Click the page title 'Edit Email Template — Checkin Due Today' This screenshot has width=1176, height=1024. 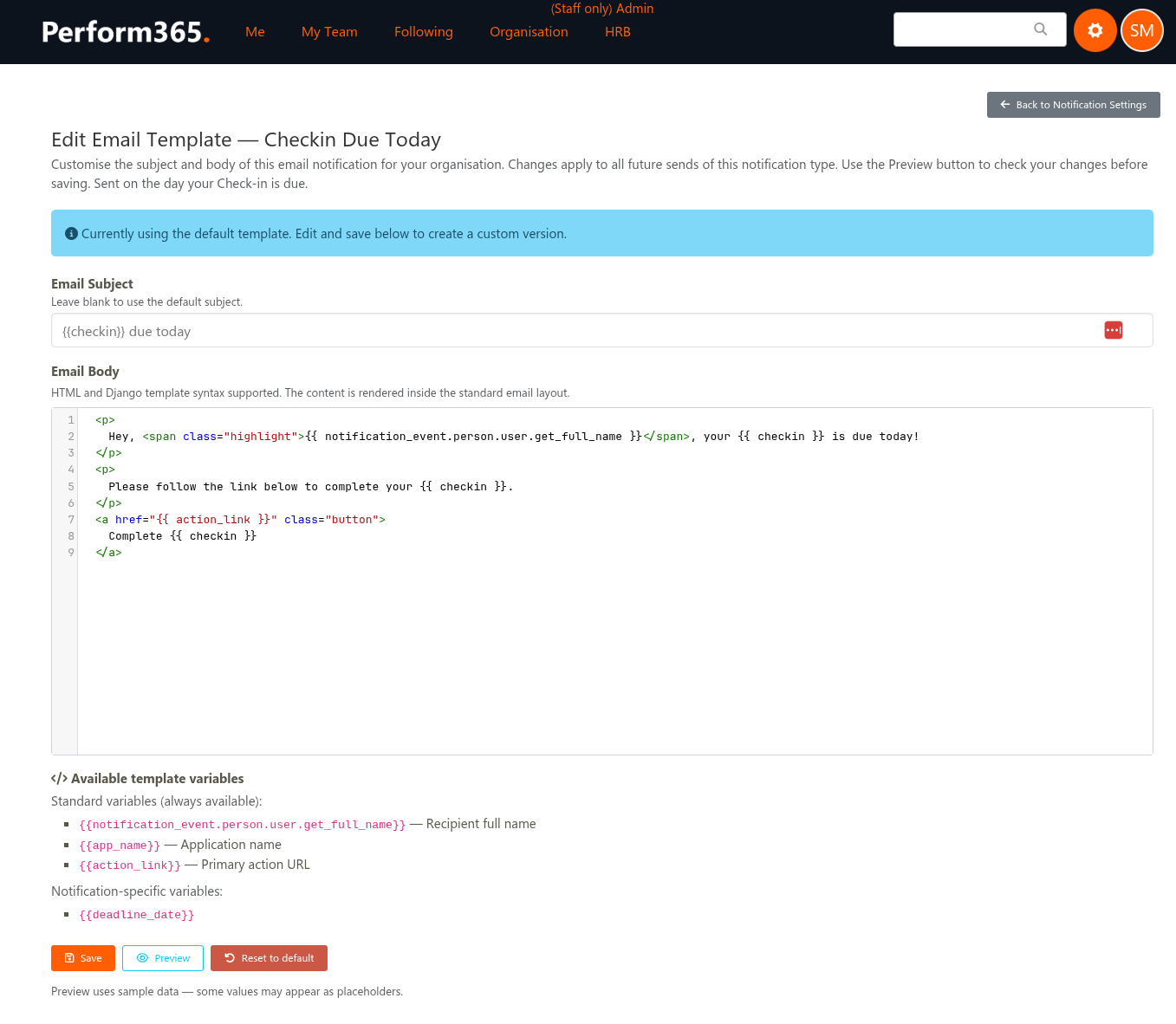click(x=246, y=139)
